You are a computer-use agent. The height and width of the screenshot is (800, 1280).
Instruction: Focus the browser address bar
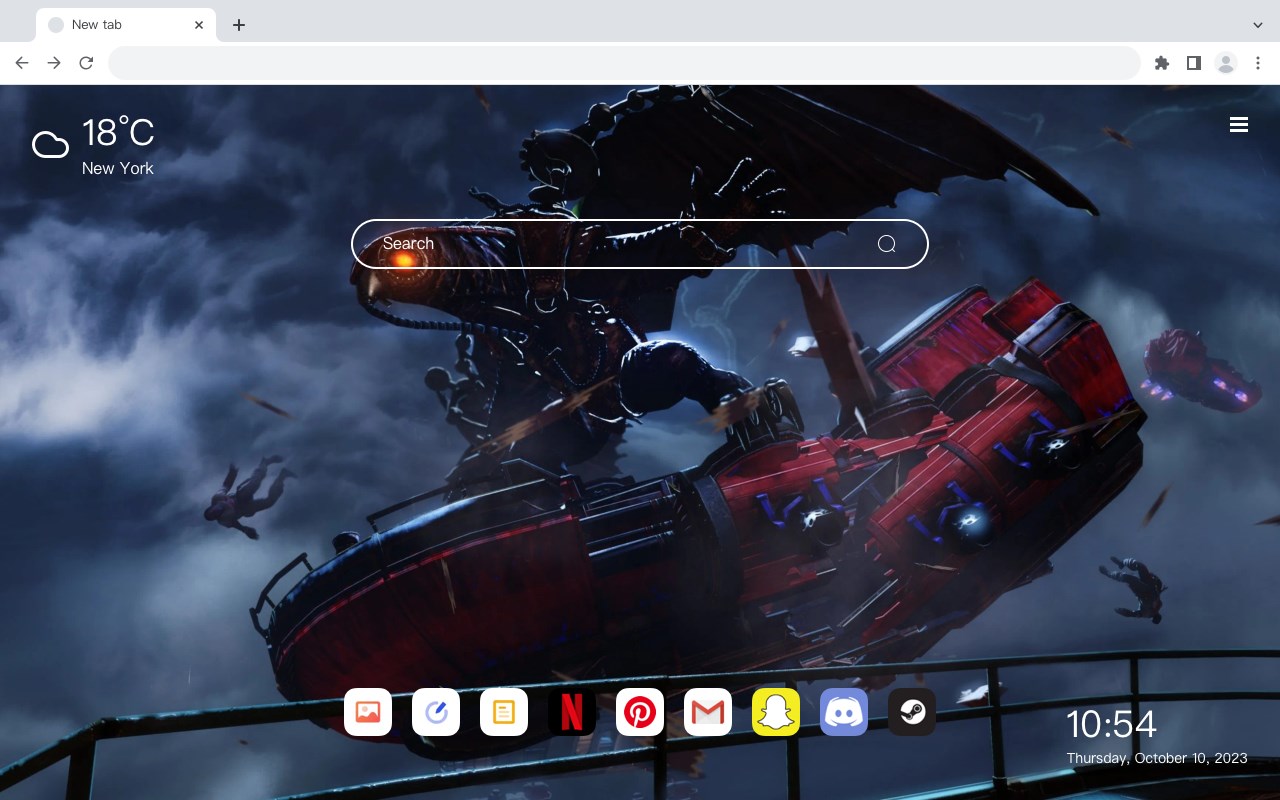pyautogui.click(x=624, y=63)
